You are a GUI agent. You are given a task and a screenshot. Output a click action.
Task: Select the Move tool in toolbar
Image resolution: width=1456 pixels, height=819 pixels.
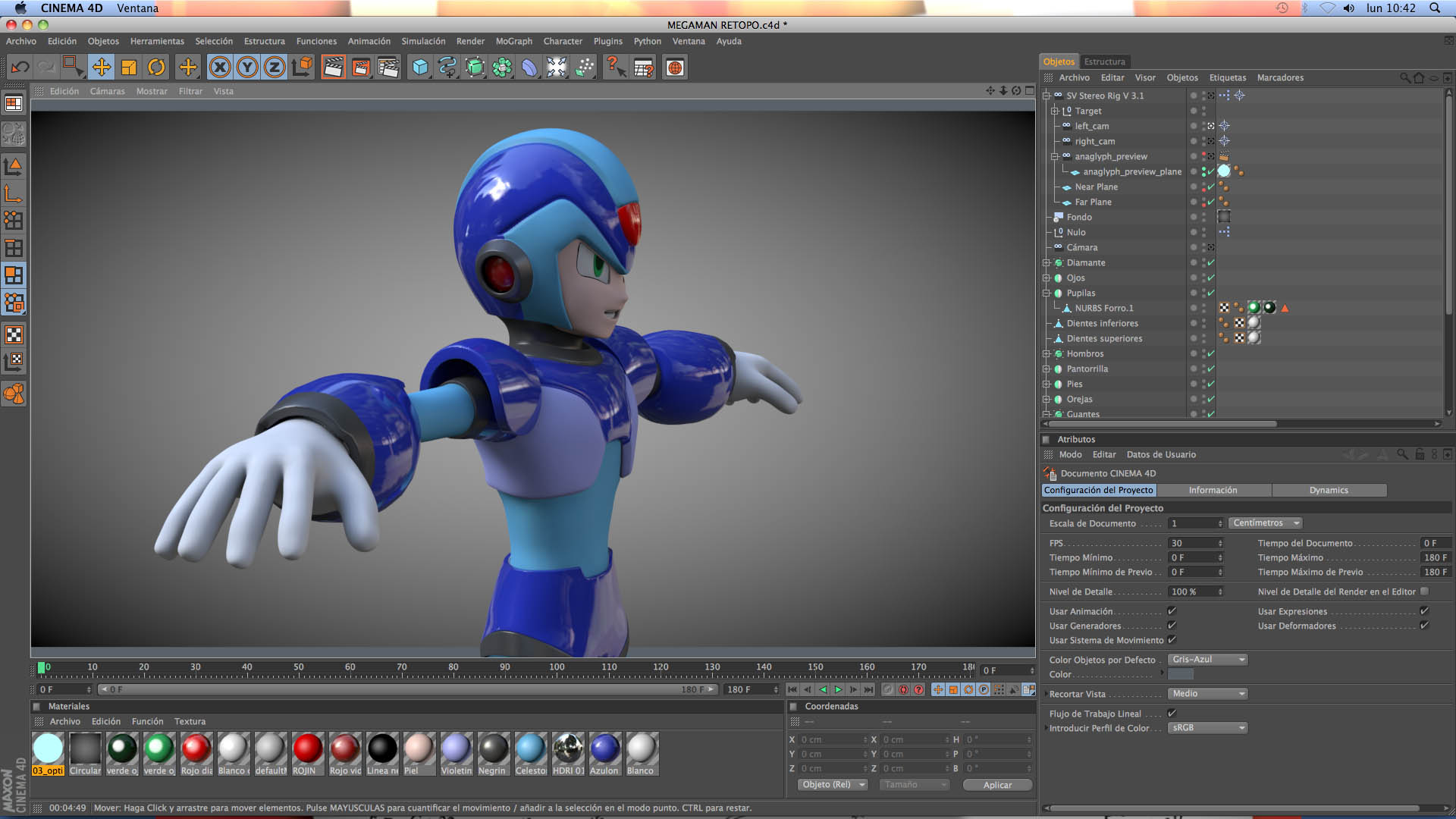101,67
